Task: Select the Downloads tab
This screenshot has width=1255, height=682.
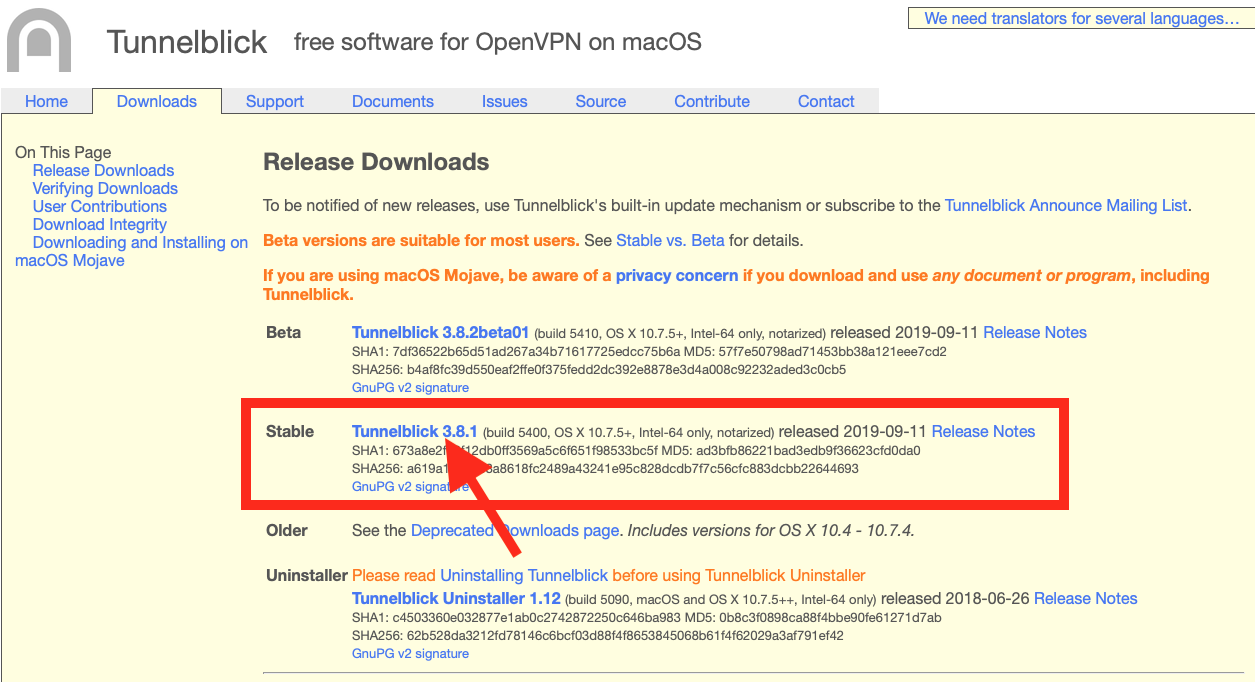Action: coord(157,101)
